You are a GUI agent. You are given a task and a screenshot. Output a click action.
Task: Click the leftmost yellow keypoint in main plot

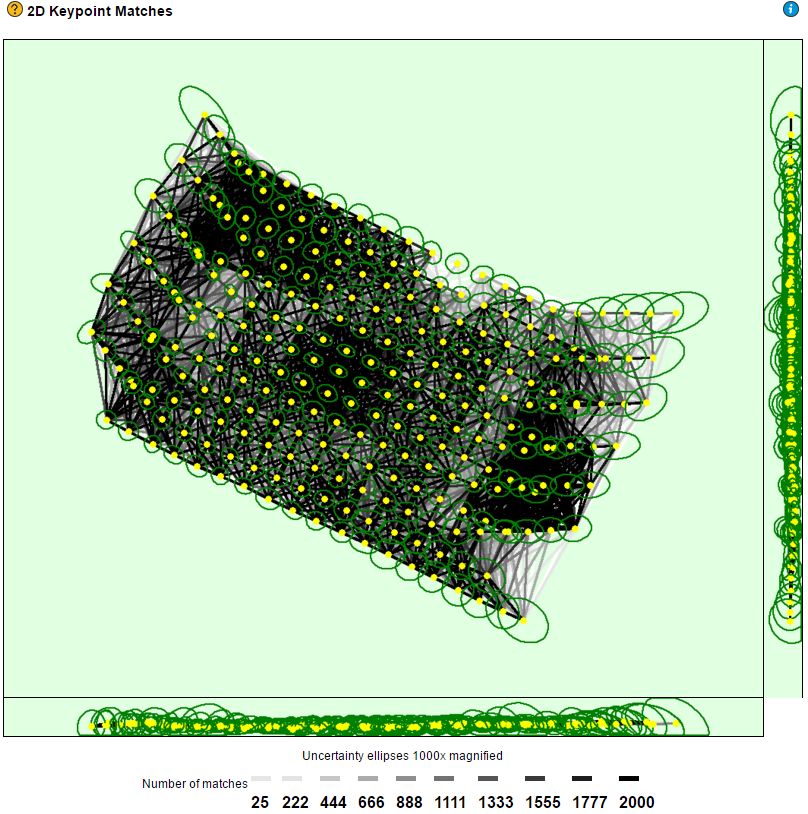[x=92, y=332]
